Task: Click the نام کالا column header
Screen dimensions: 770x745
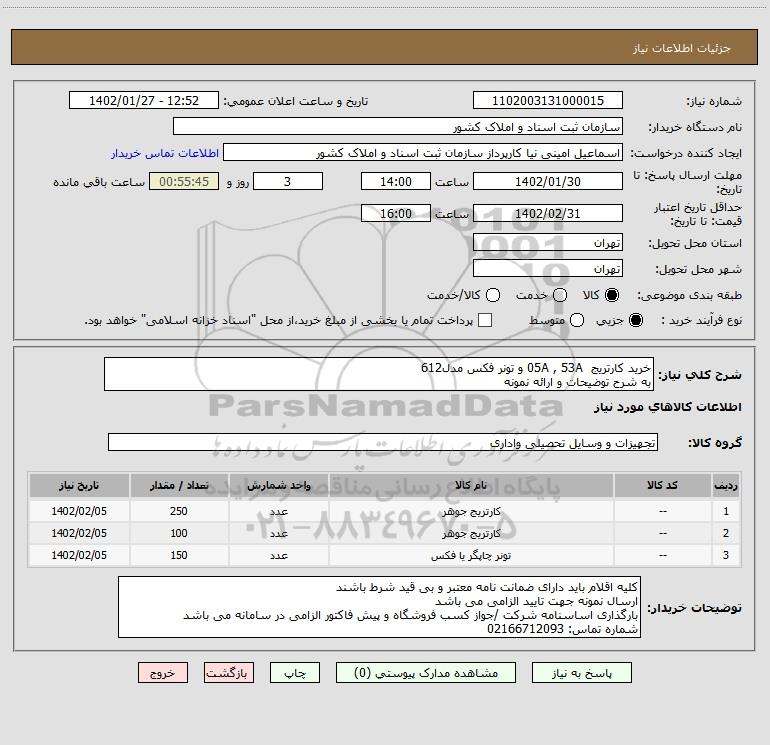Action: click(471, 486)
